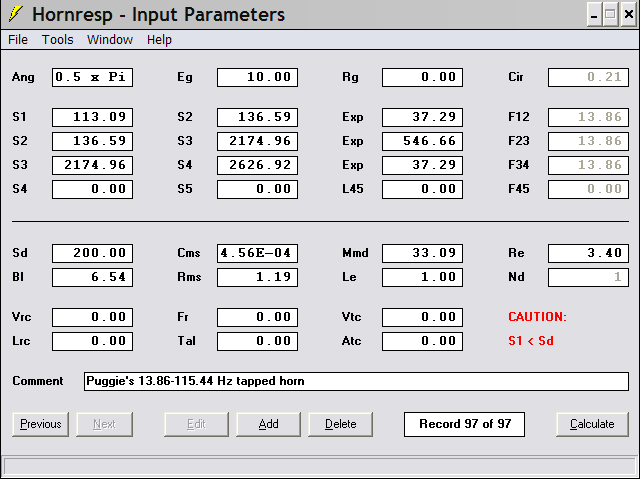Select the Sd field with 200.00
This screenshot has height=479, width=640.
[92, 253]
